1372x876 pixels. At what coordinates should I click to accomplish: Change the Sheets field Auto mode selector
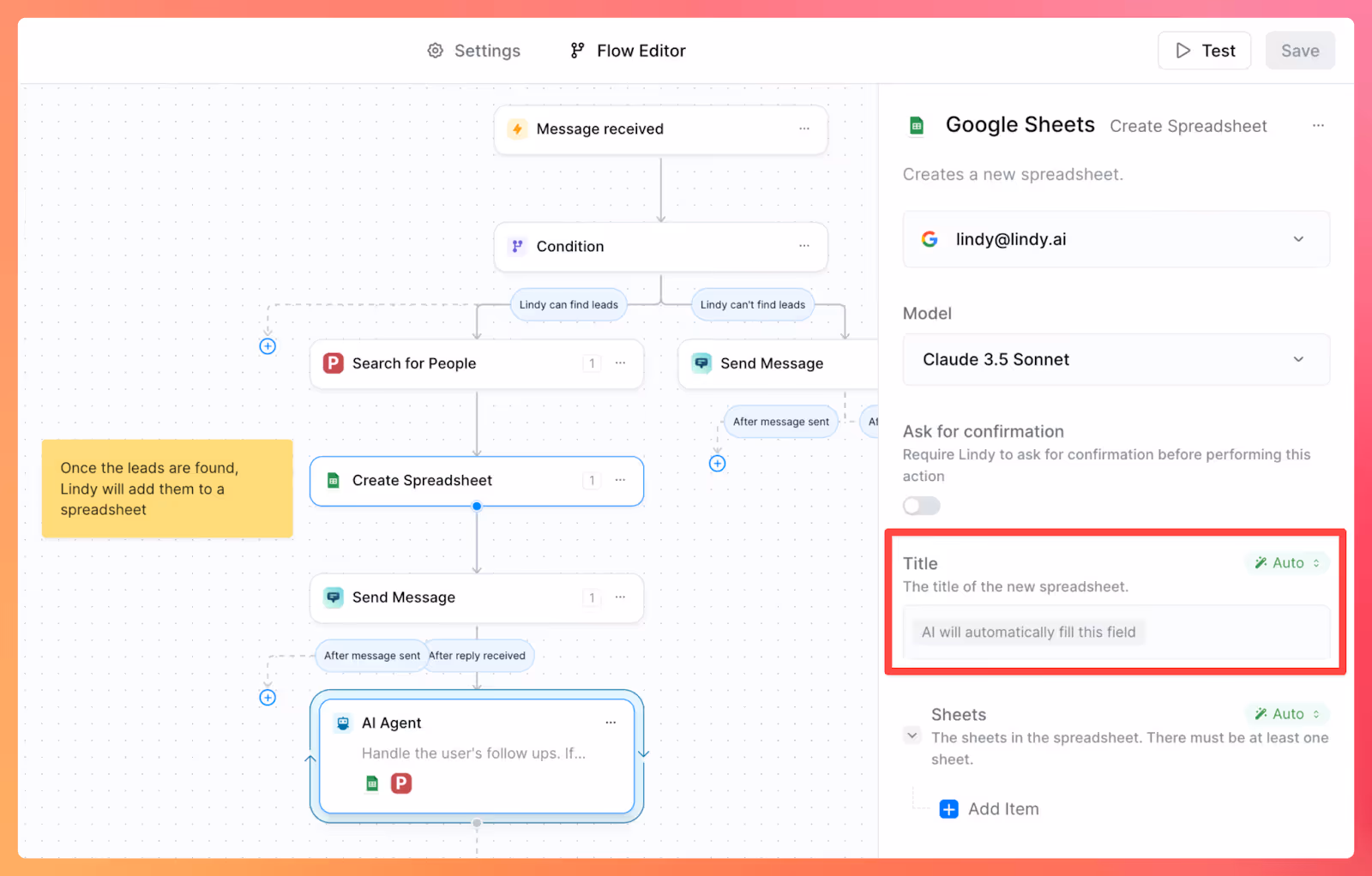[x=1287, y=714]
